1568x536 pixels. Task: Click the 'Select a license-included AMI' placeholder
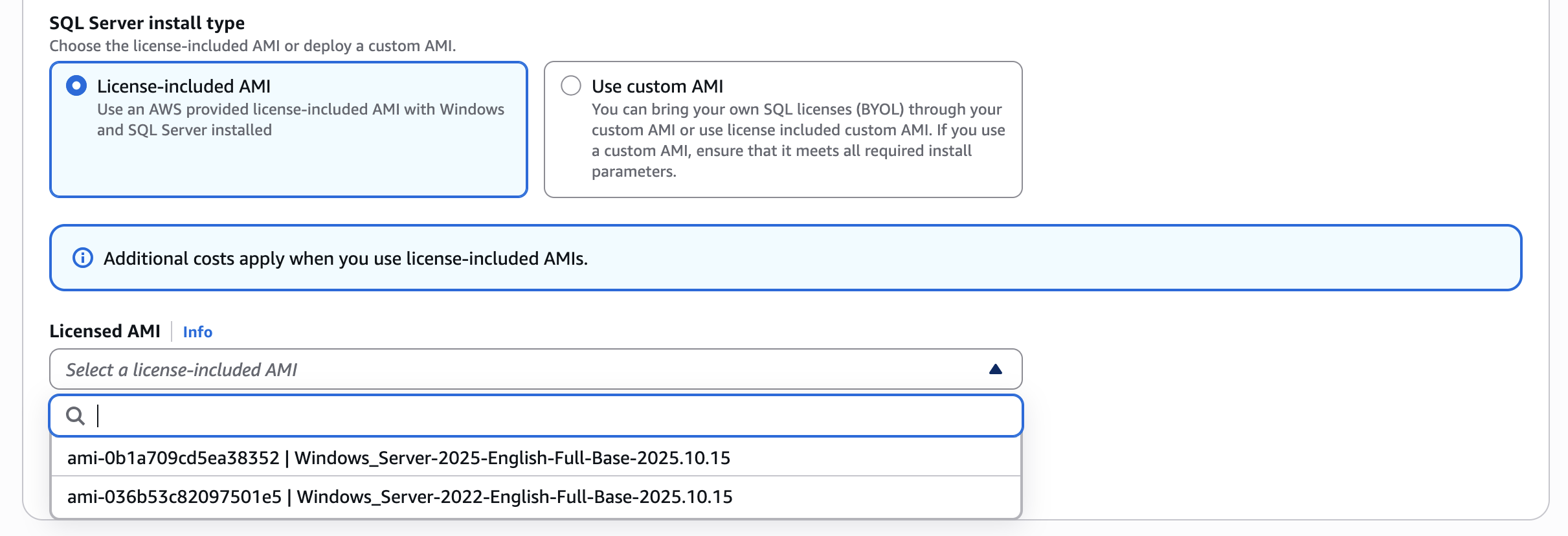click(181, 370)
